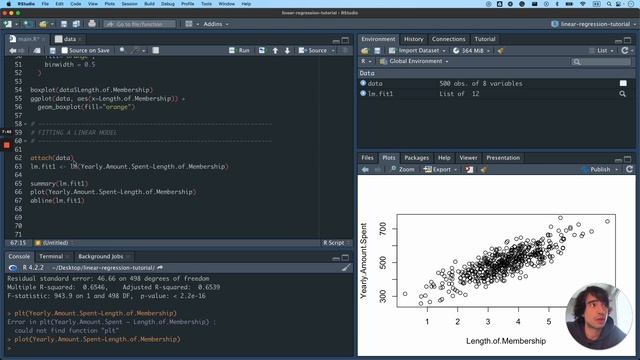The height and width of the screenshot is (360, 640).
Task: Open the Plots menu in menu bar
Action: click(110, 4)
